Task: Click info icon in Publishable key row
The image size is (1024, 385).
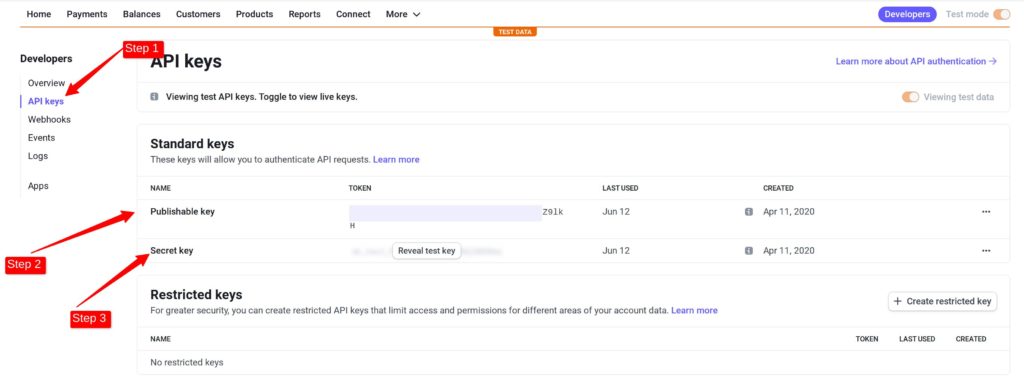Action: [x=749, y=211]
